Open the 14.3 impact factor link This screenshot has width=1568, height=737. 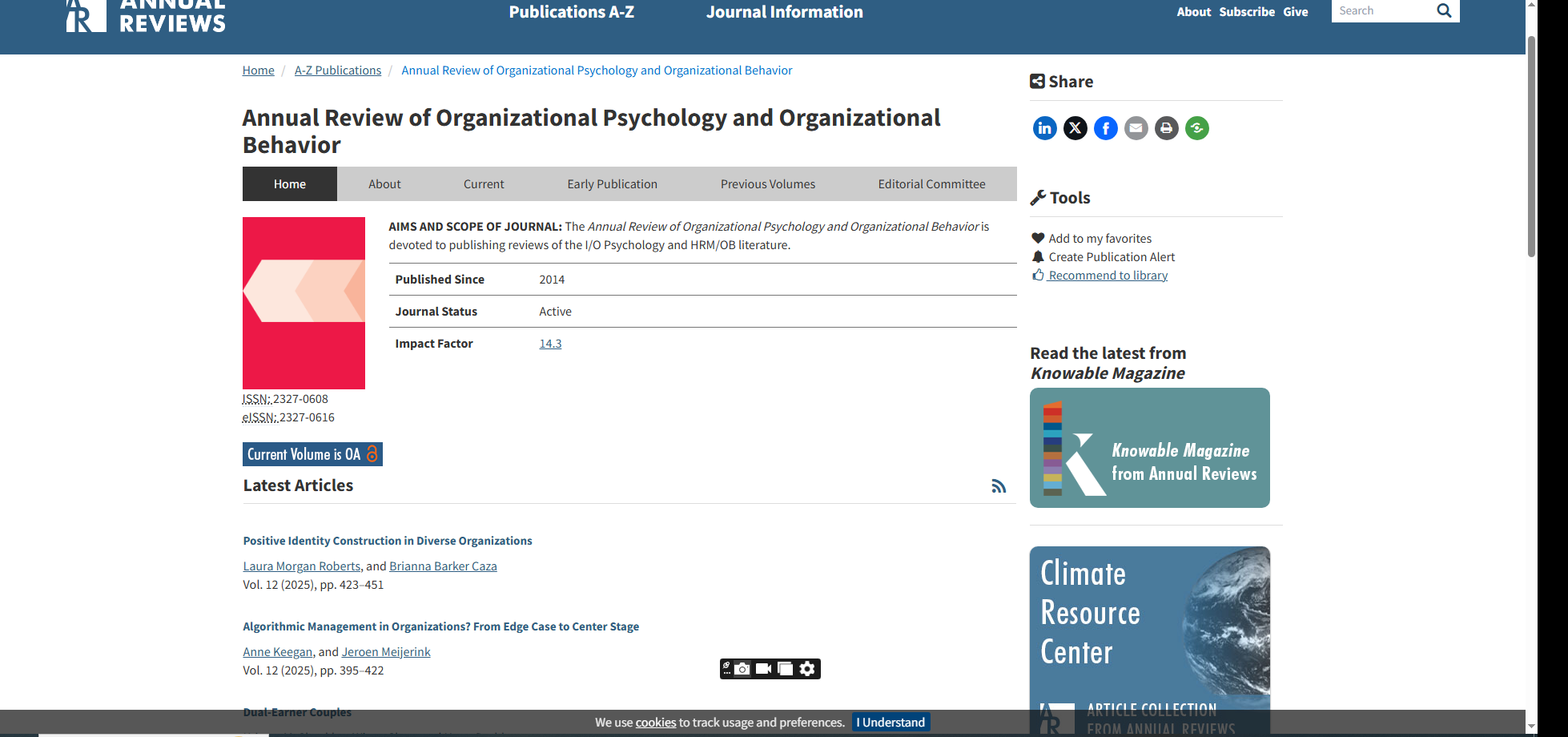click(550, 344)
